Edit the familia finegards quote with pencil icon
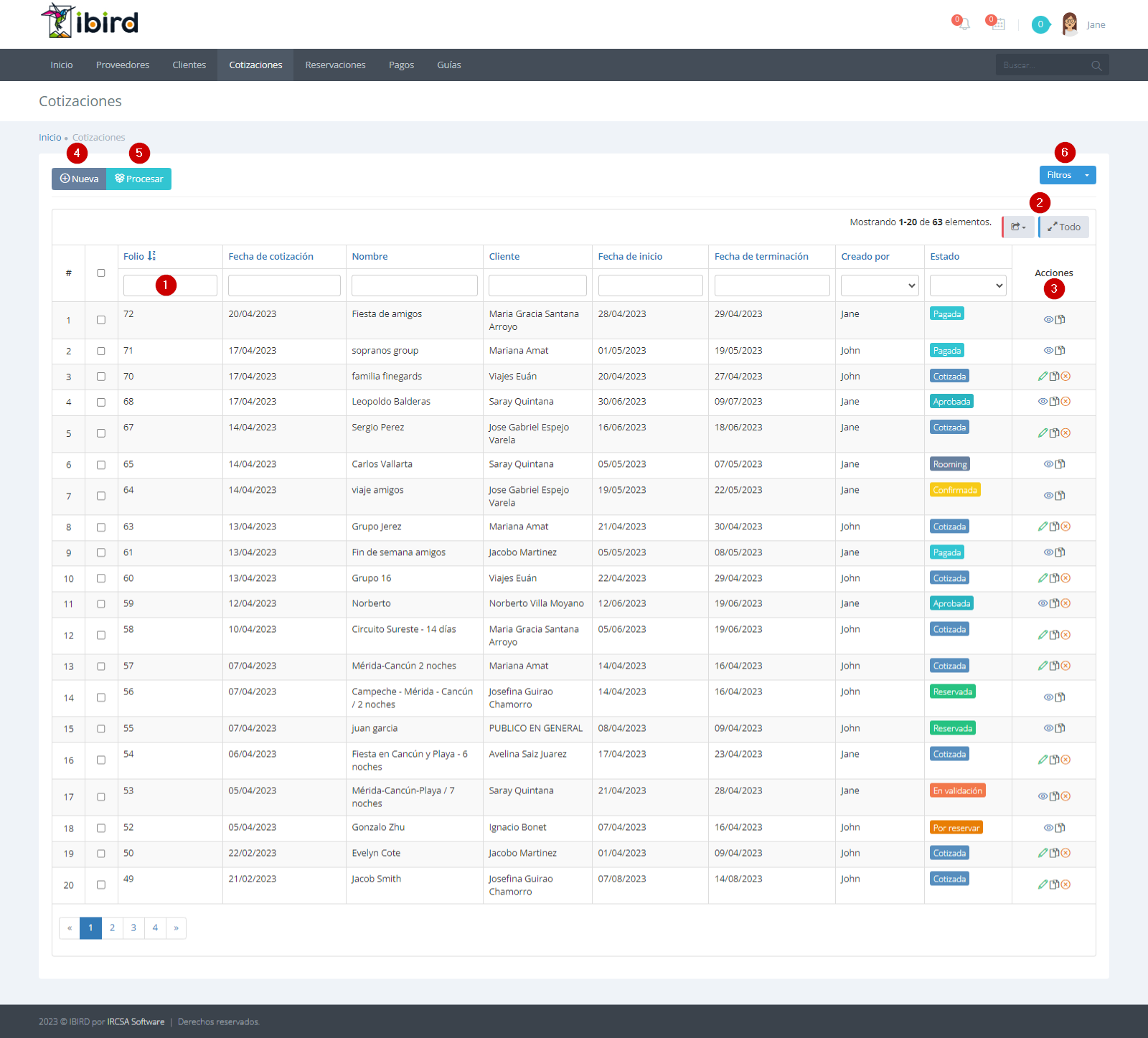 point(1043,377)
